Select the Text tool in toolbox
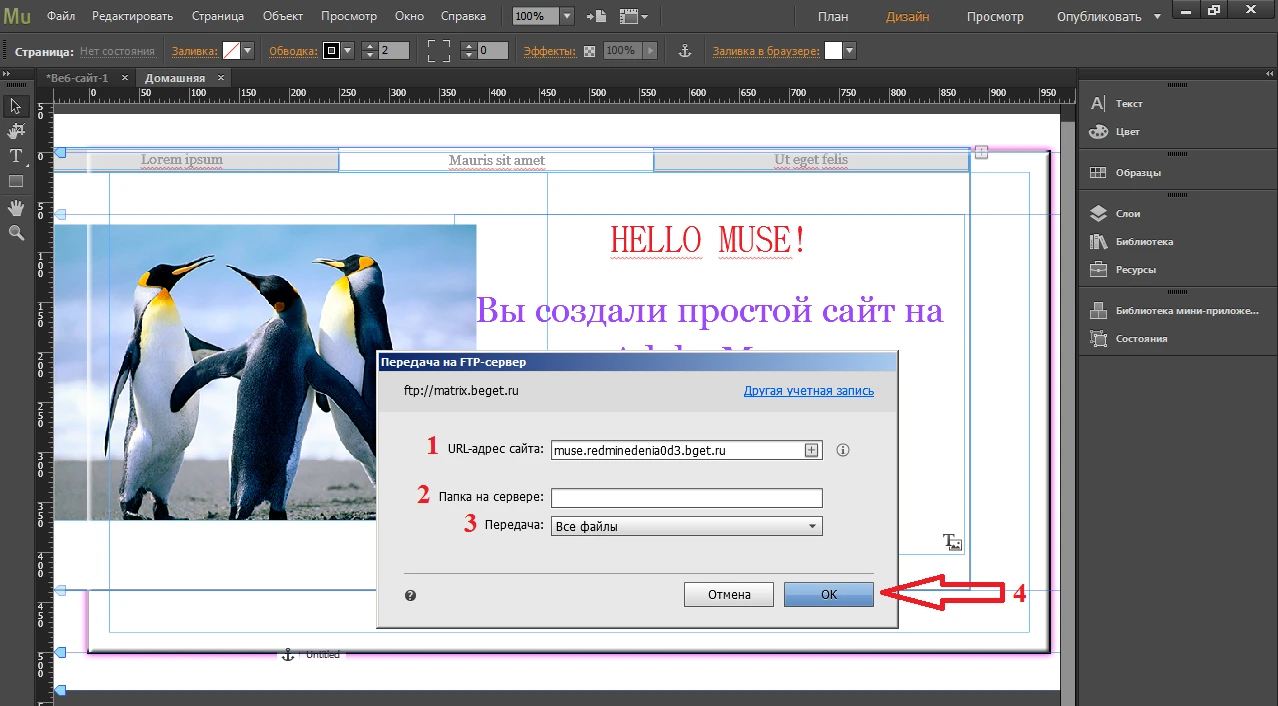The image size is (1278, 706). (16, 157)
